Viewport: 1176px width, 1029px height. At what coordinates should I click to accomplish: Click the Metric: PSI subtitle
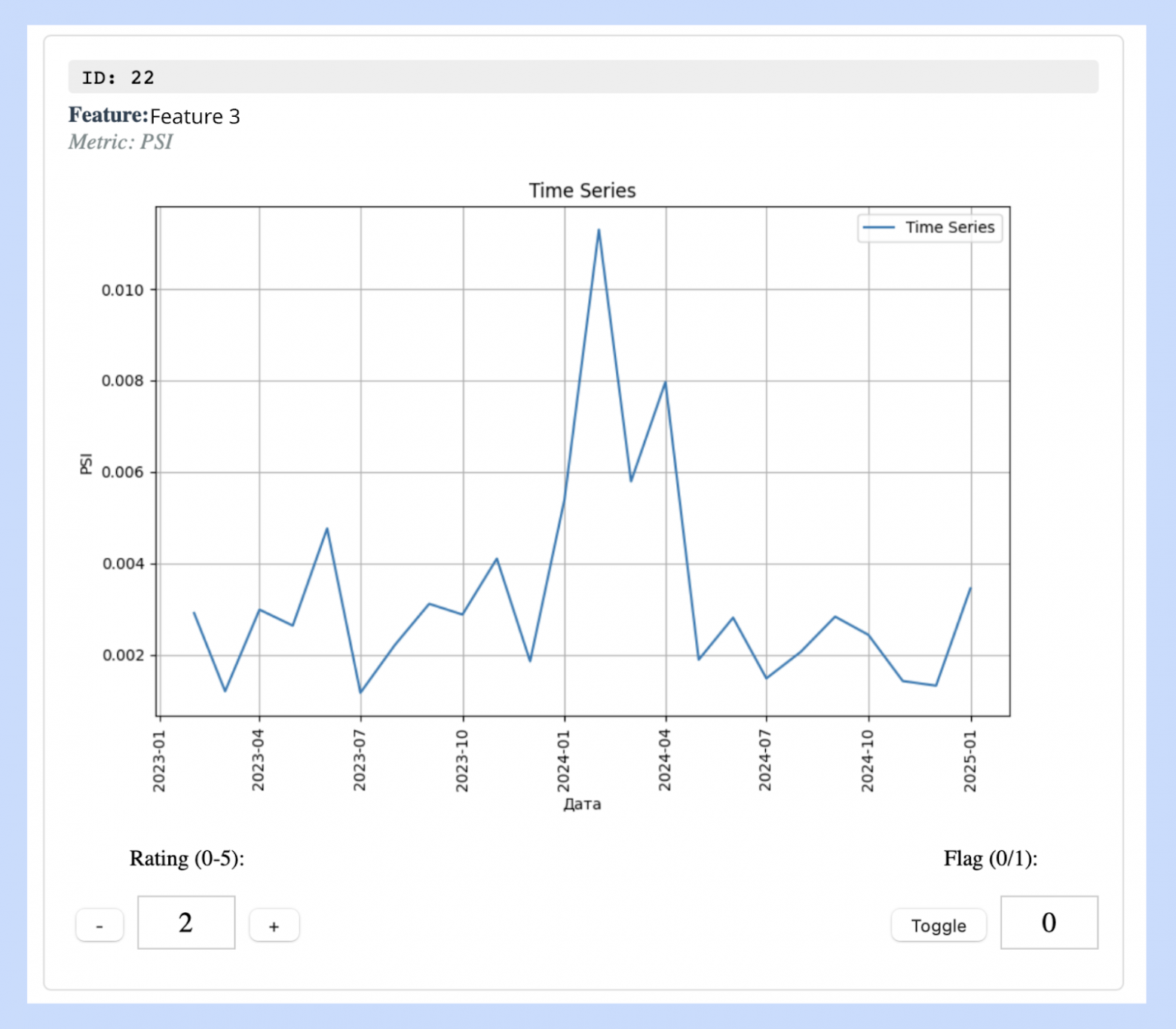click(x=121, y=142)
